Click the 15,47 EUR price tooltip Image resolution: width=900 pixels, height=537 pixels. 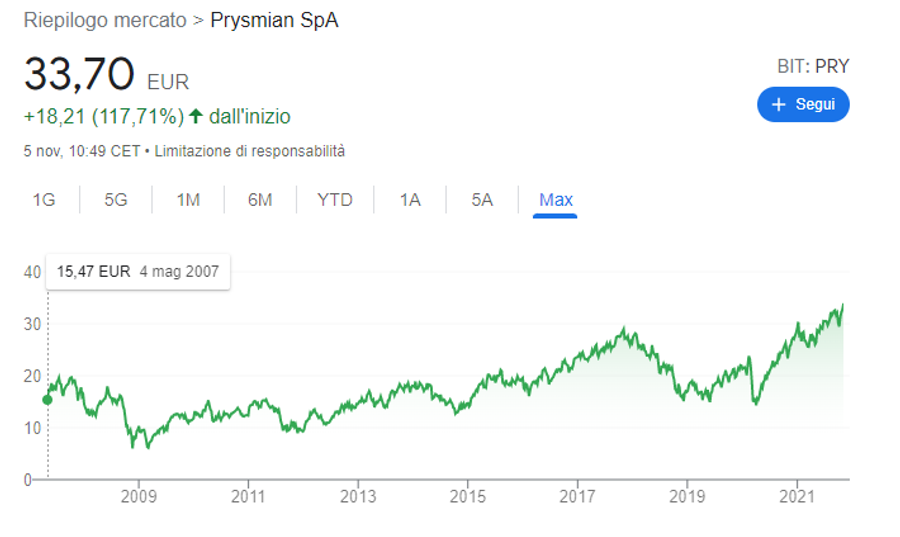[138, 271]
